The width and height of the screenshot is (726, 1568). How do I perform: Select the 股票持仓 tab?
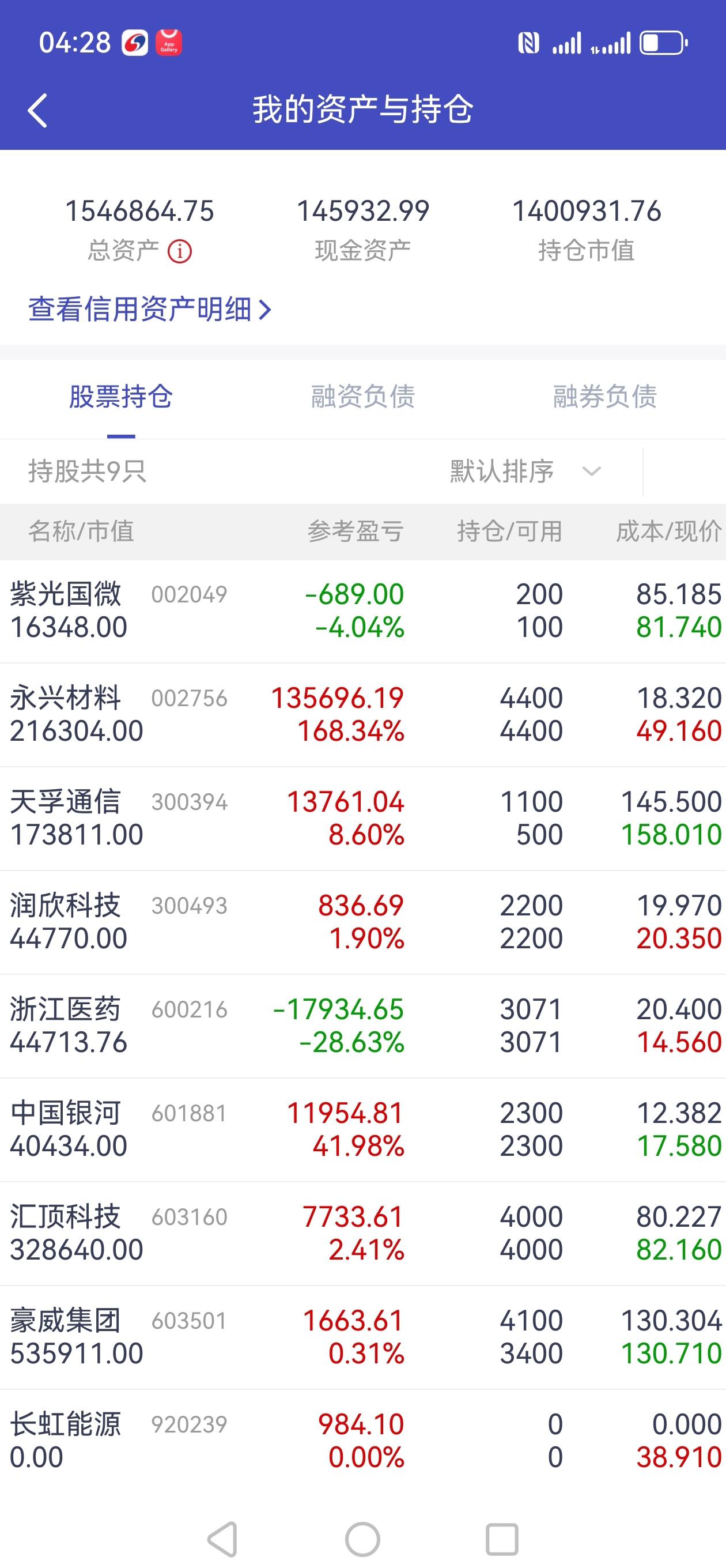click(x=121, y=396)
